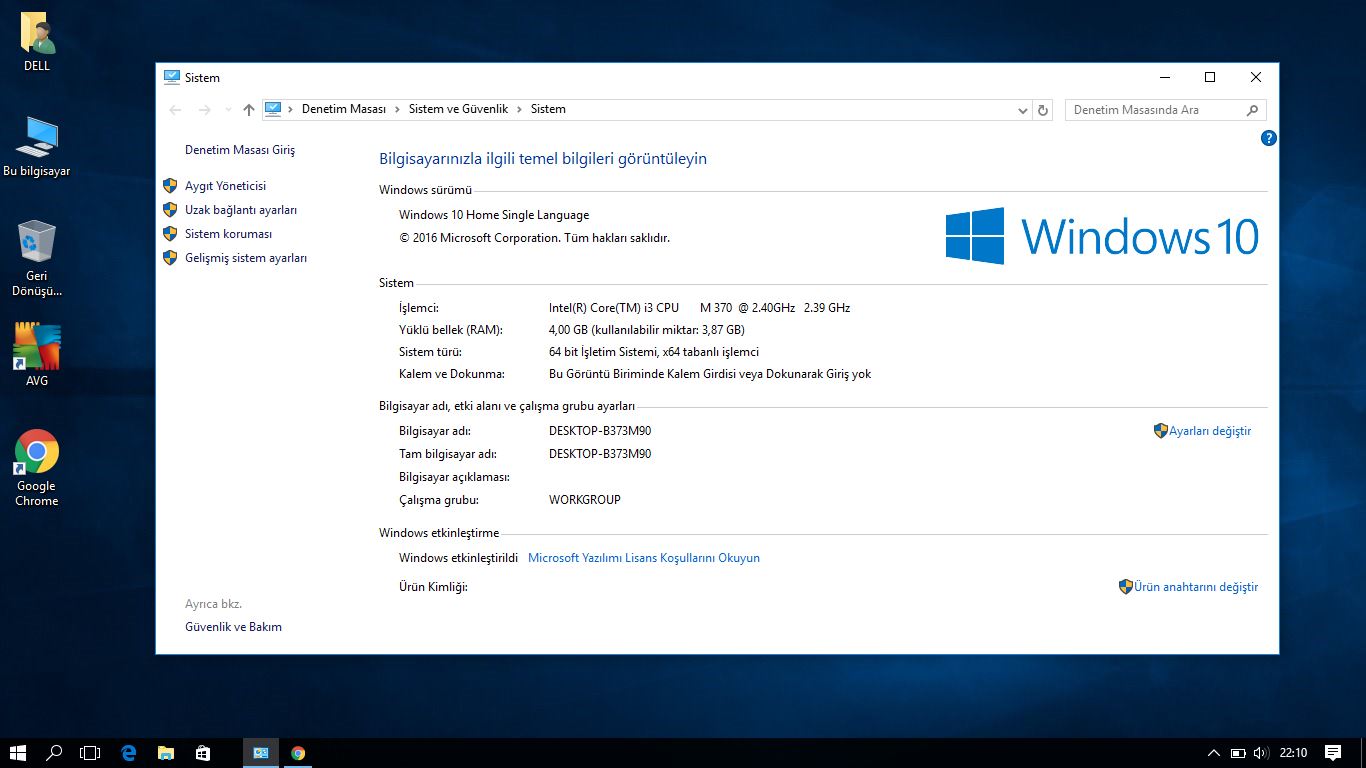Select Ayarları değiştir link
The image size is (1366, 768).
tap(1210, 431)
